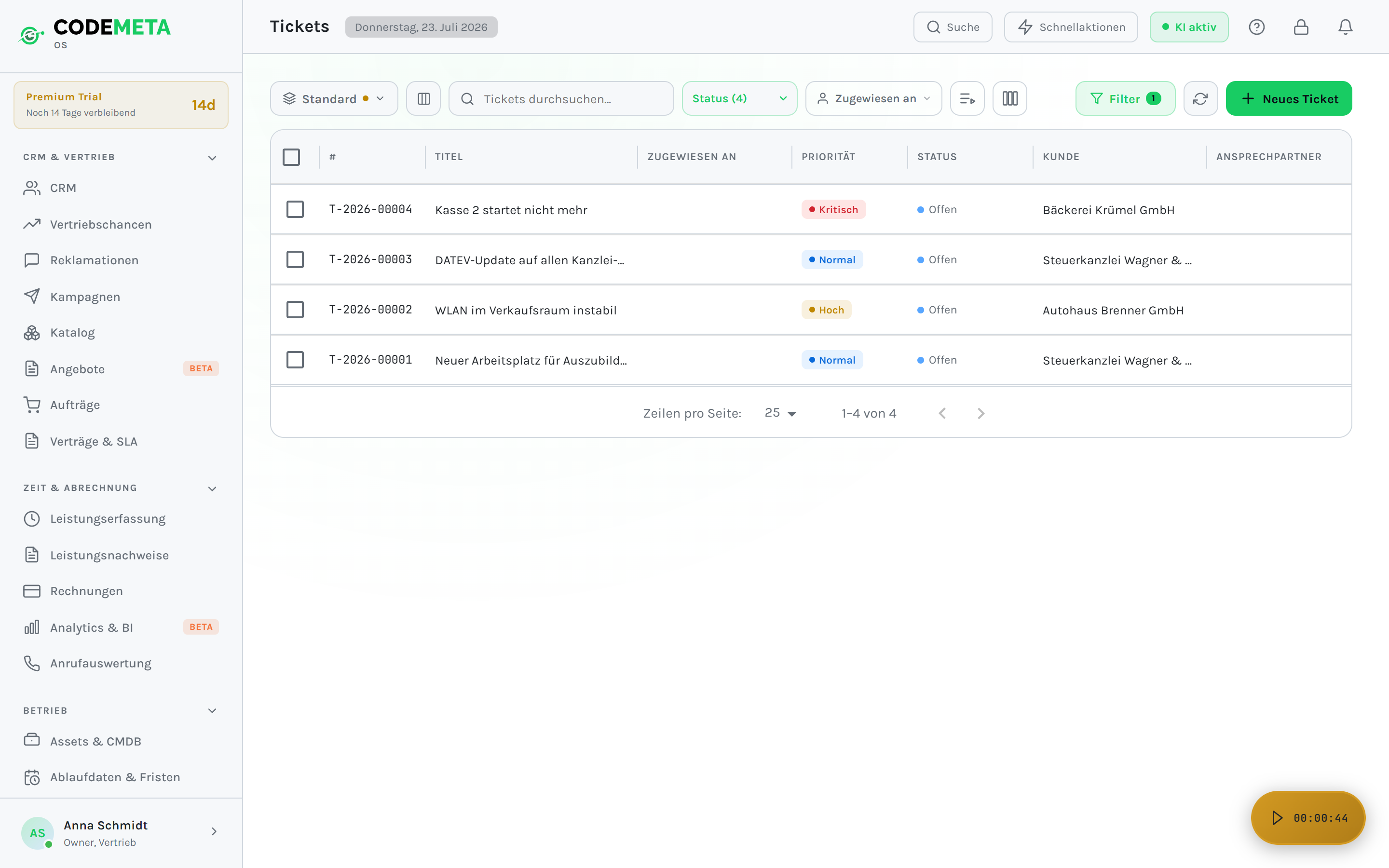Click the lock icon in header
Viewport: 1389px width, 868px height.
coord(1301,27)
